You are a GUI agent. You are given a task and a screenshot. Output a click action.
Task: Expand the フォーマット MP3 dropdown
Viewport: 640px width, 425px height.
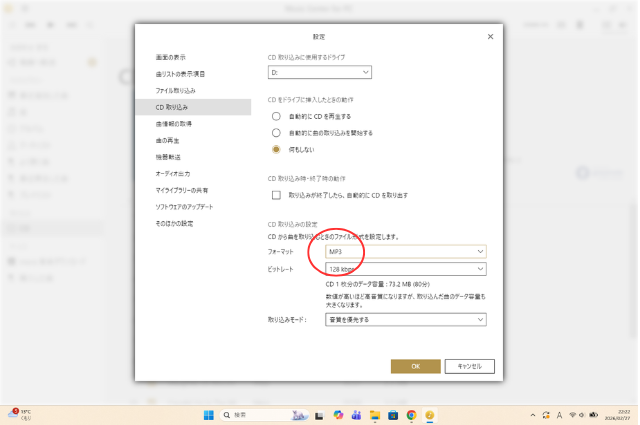(x=406, y=252)
